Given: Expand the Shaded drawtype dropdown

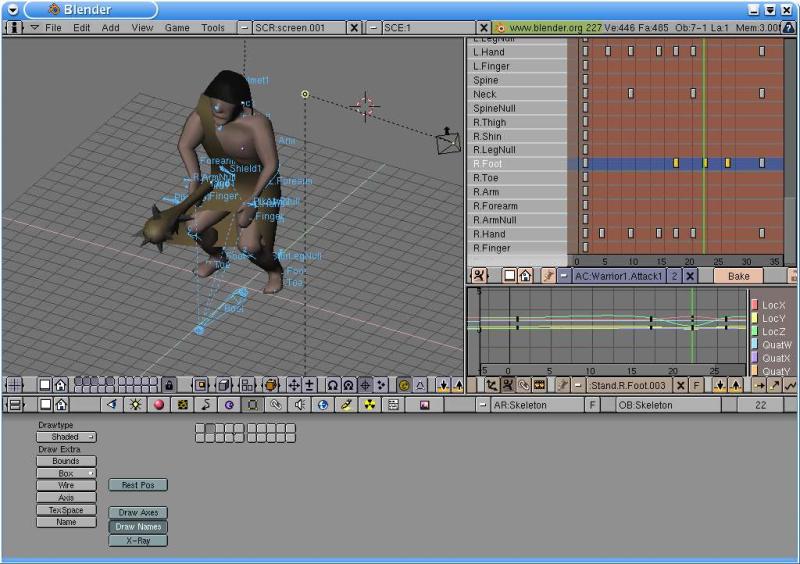Looking at the screenshot, I should point(66,437).
